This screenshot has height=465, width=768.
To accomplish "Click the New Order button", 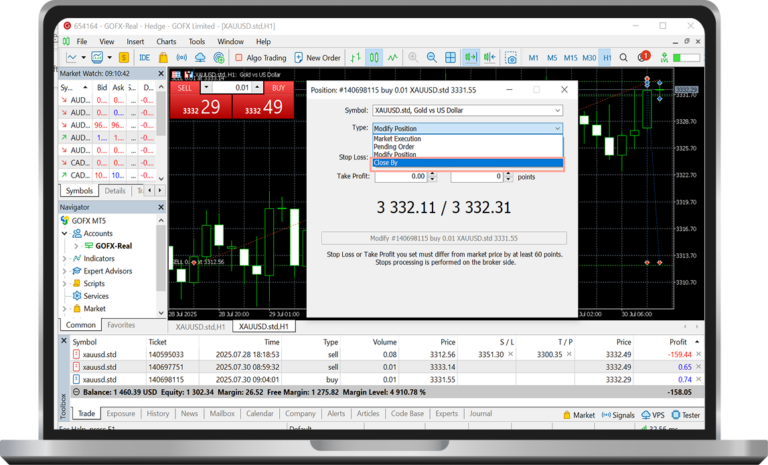I will 317,58.
